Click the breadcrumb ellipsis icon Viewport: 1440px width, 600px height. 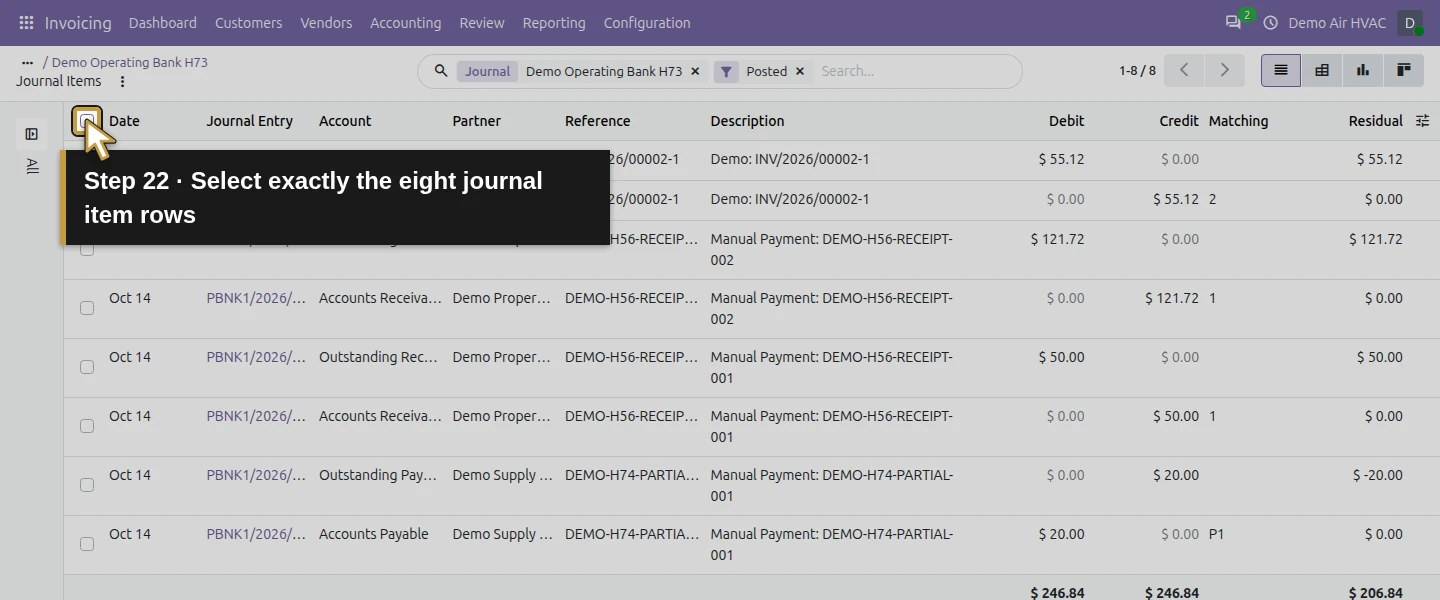coord(27,62)
